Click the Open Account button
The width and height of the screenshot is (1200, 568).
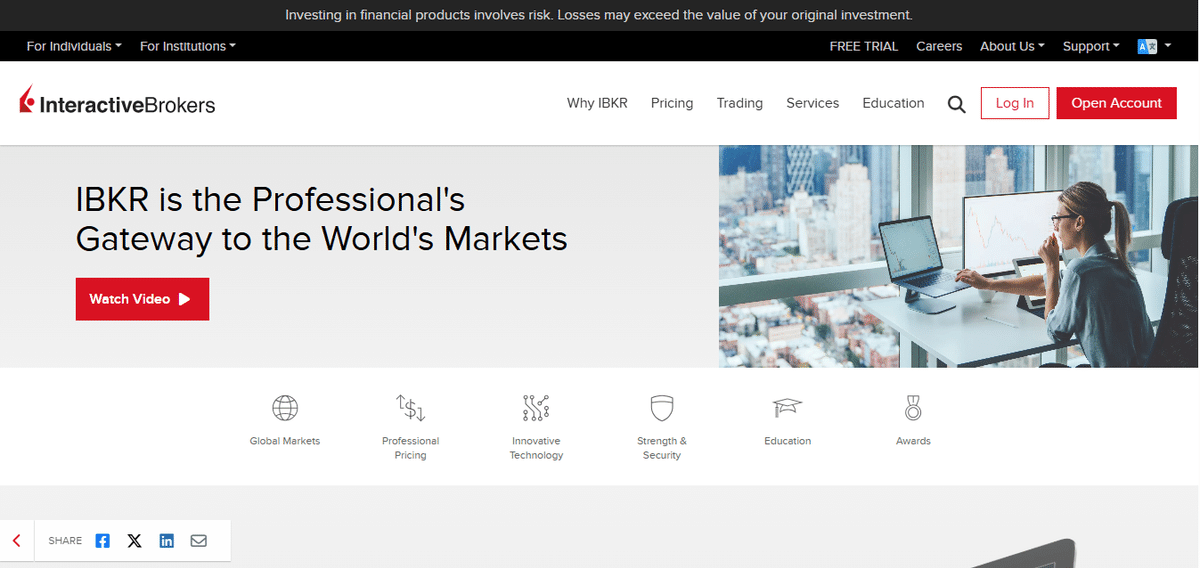coord(1117,103)
